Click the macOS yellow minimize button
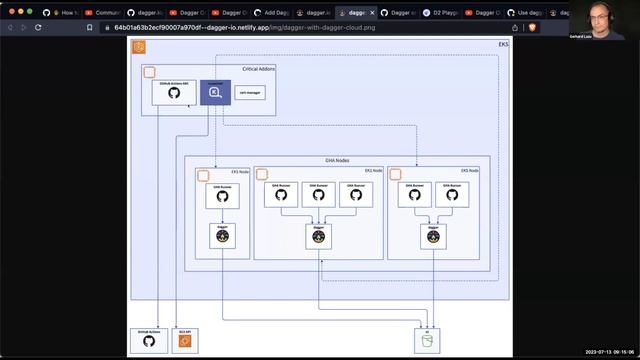This screenshot has height=360, width=640. tap(21, 11)
